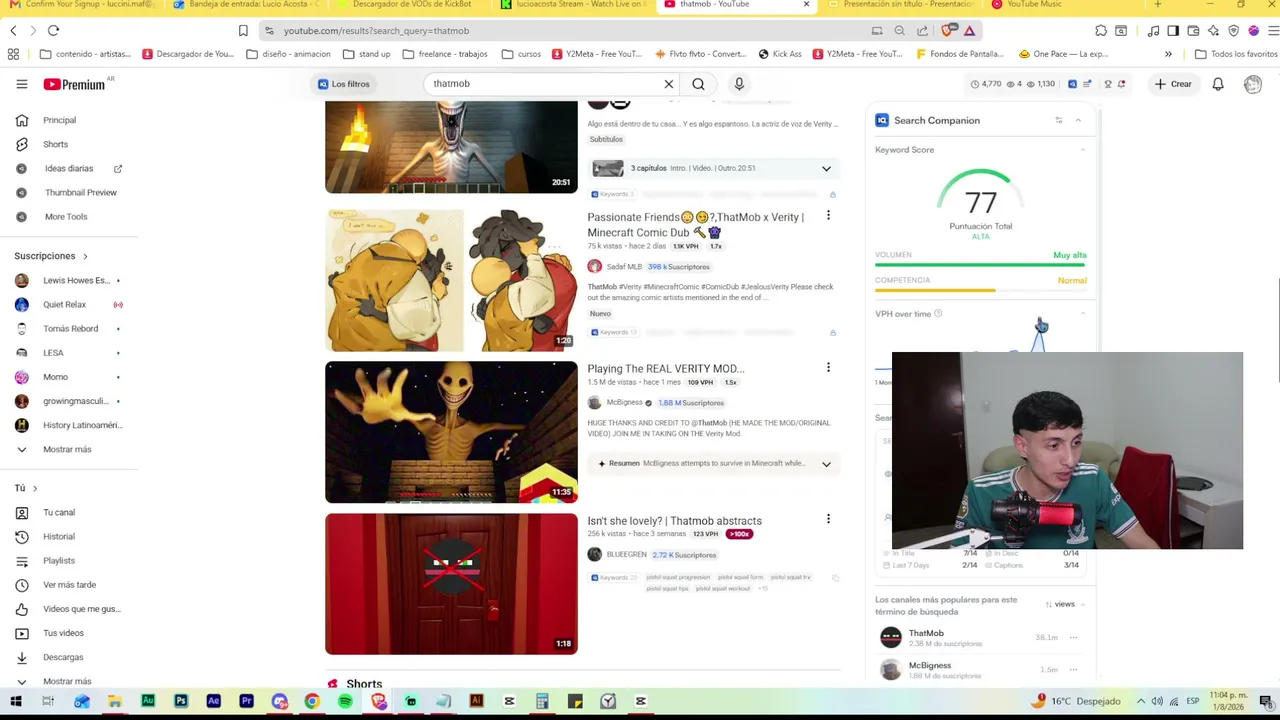Open Principal in the sidebar
This screenshot has width=1280, height=720.
[x=59, y=120]
